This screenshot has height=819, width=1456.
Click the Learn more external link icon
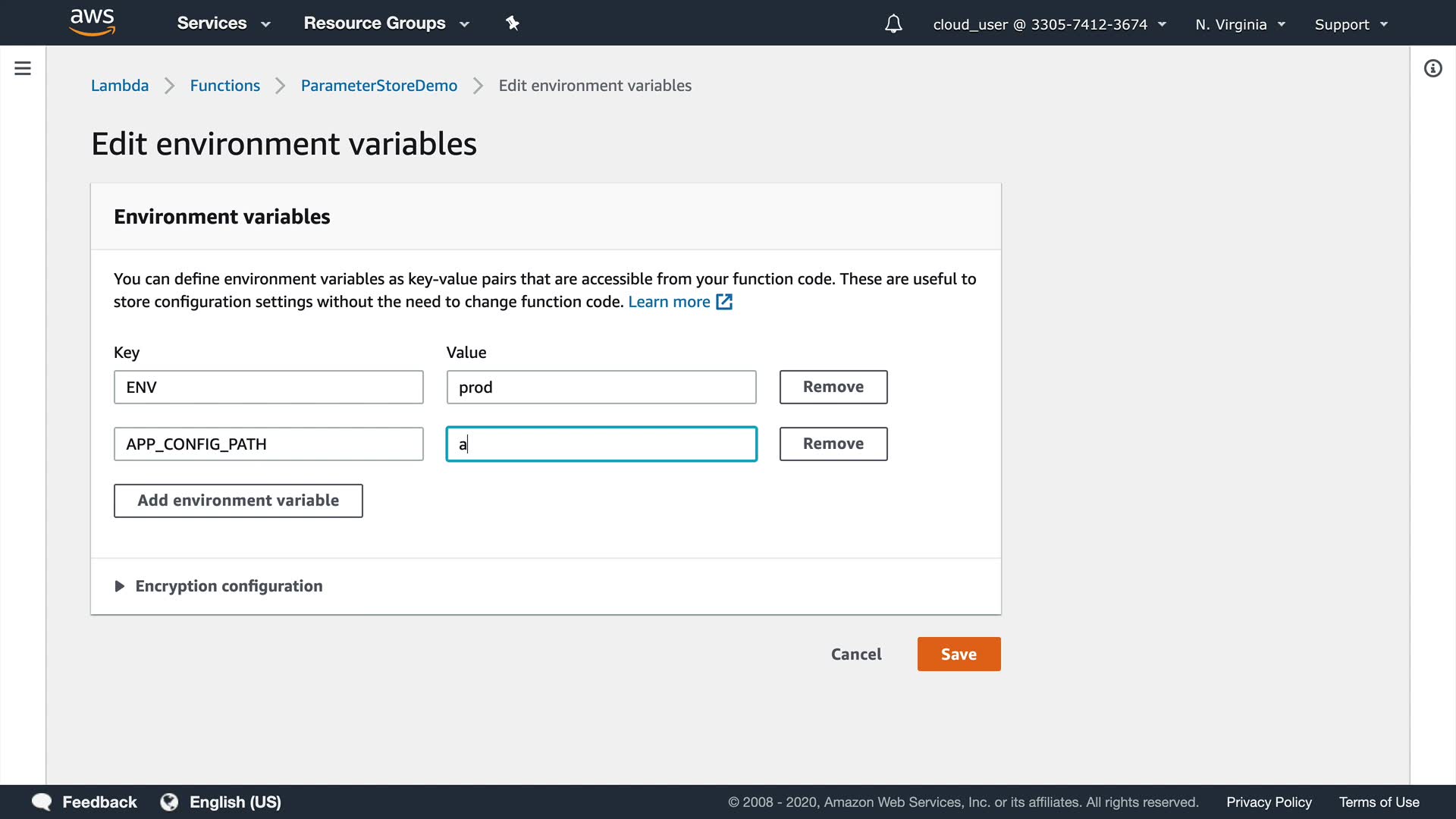(x=724, y=302)
